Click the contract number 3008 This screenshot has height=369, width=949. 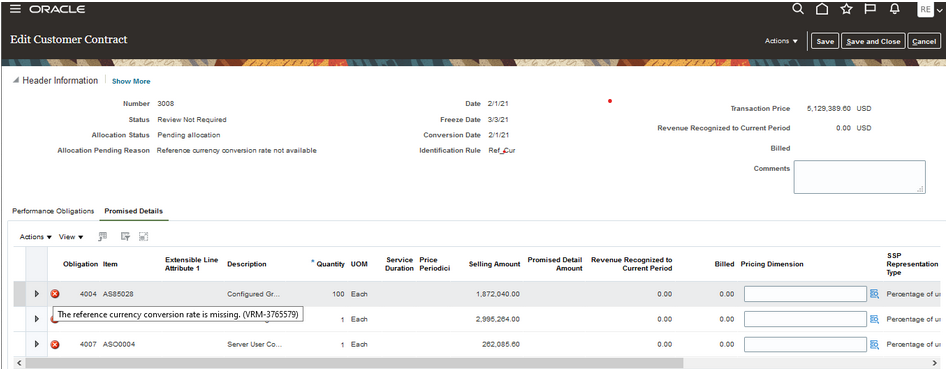(x=165, y=104)
